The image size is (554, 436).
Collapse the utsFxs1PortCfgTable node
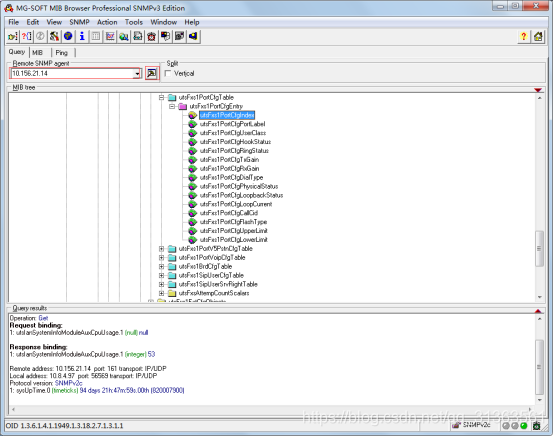161,97
